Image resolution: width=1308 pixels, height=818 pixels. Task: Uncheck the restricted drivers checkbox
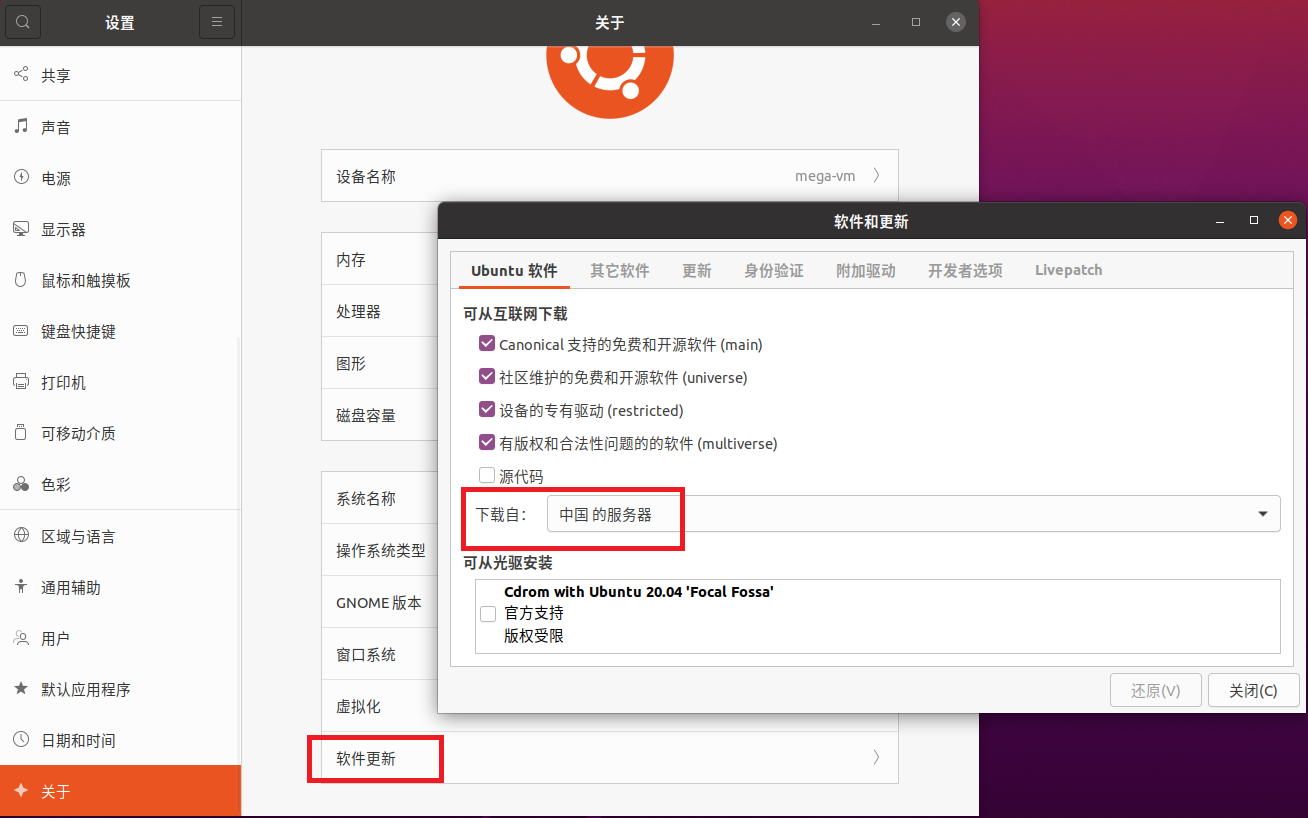click(x=487, y=410)
